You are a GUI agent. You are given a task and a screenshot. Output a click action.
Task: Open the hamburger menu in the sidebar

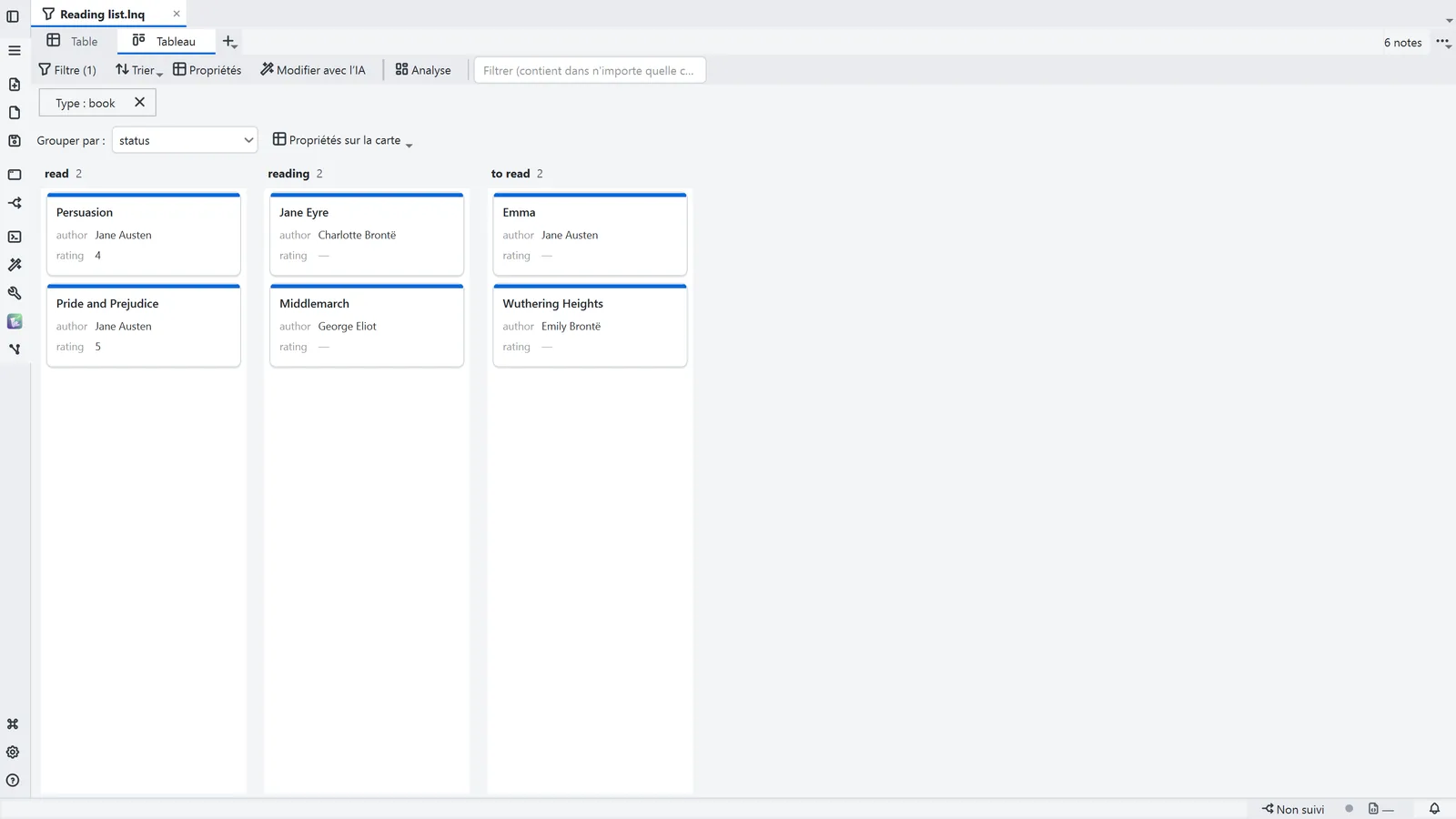pos(15,50)
